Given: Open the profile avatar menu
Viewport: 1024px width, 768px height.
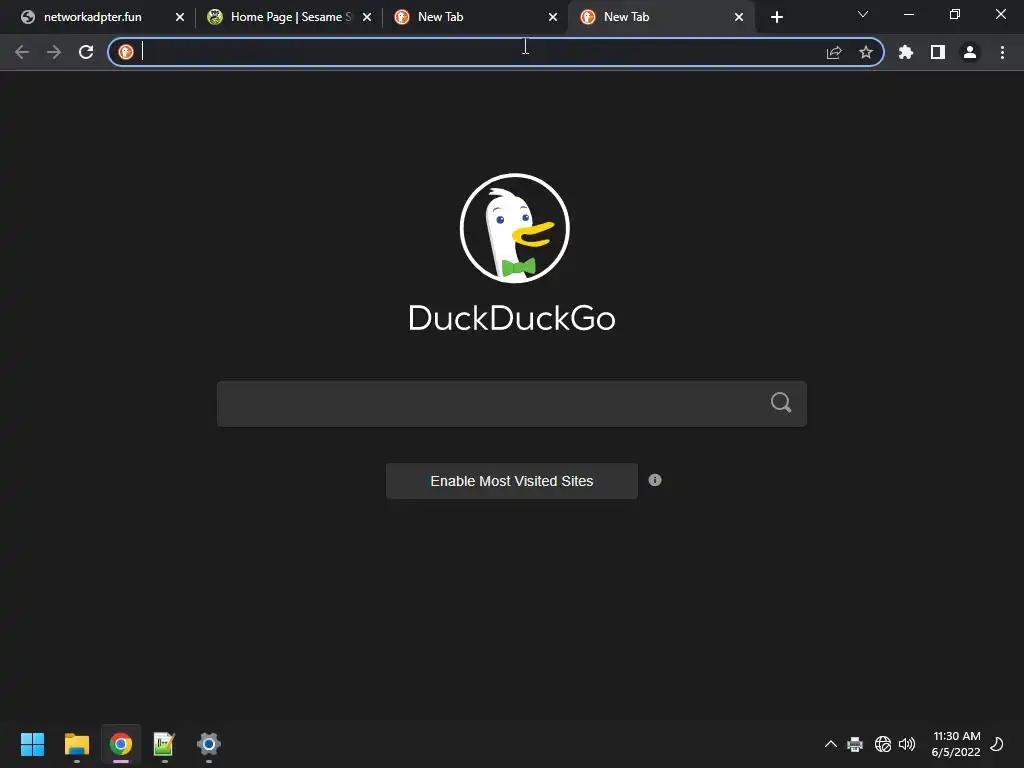Looking at the screenshot, I should (x=970, y=52).
